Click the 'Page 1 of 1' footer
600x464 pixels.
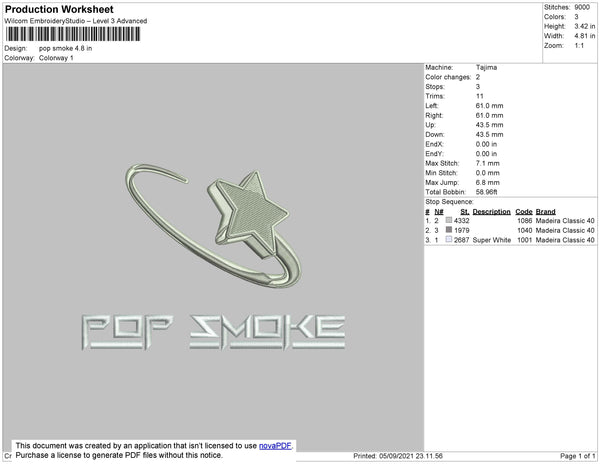tap(578, 456)
